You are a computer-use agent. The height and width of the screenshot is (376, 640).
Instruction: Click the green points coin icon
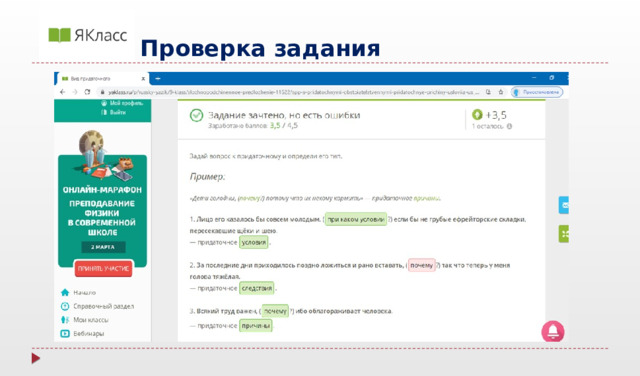click(x=477, y=115)
